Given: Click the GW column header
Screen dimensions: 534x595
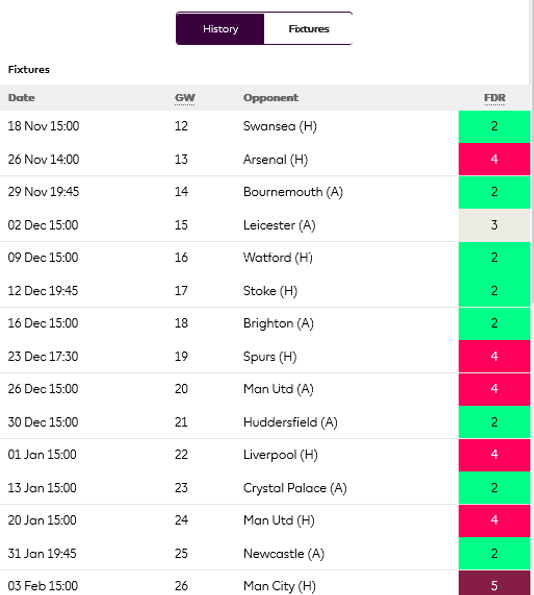Looking at the screenshot, I should pyautogui.click(x=185, y=98).
